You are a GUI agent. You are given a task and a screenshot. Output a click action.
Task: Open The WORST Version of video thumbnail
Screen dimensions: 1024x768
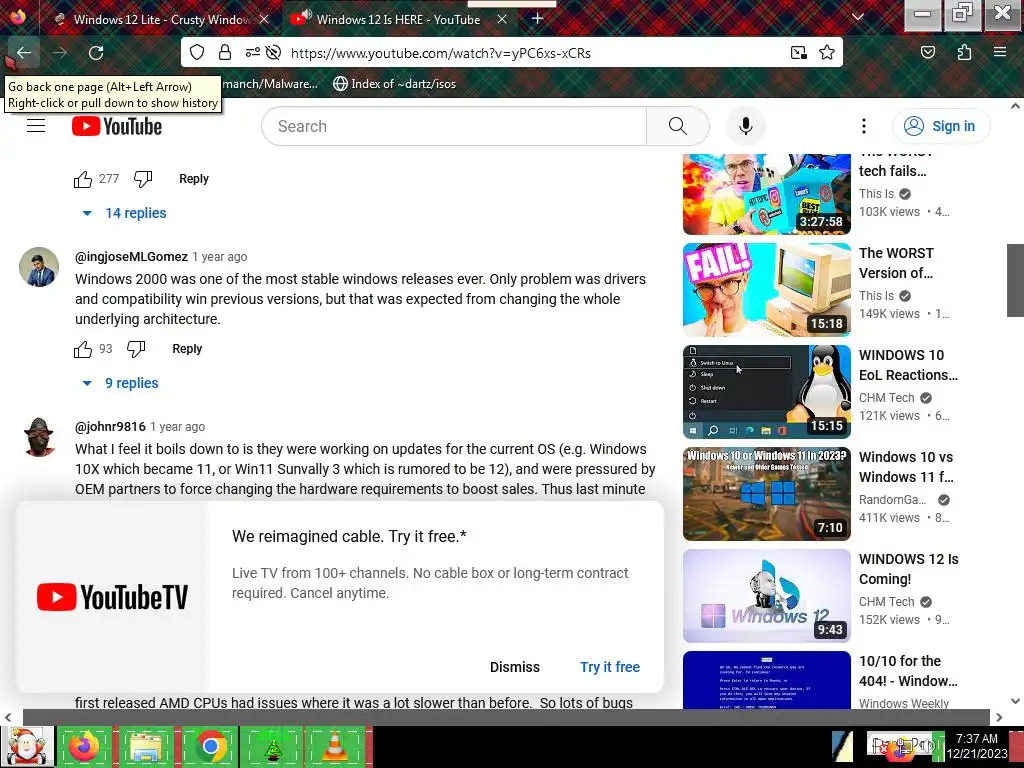click(x=767, y=290)
